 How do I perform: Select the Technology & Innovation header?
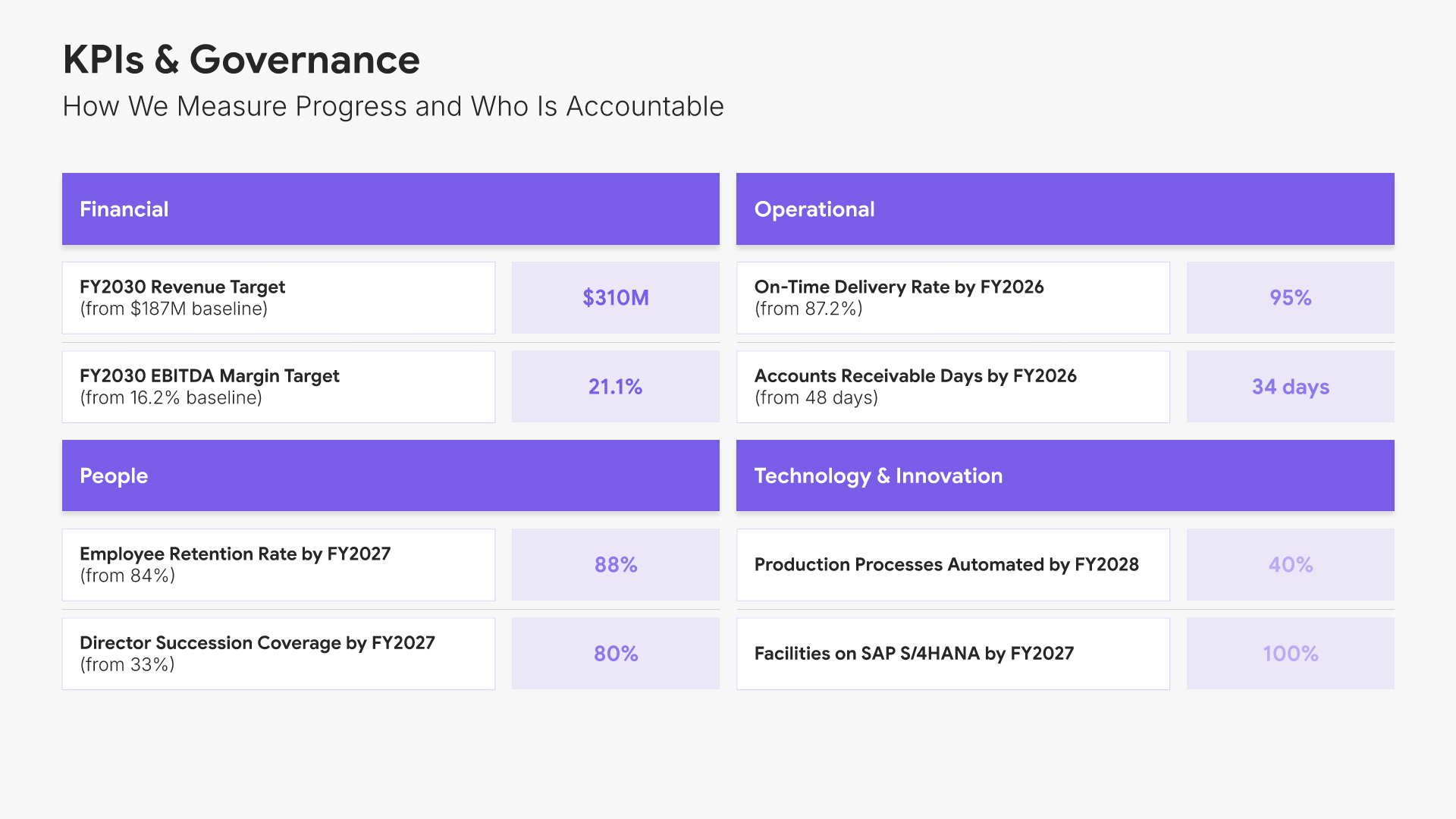point(1065,475)
